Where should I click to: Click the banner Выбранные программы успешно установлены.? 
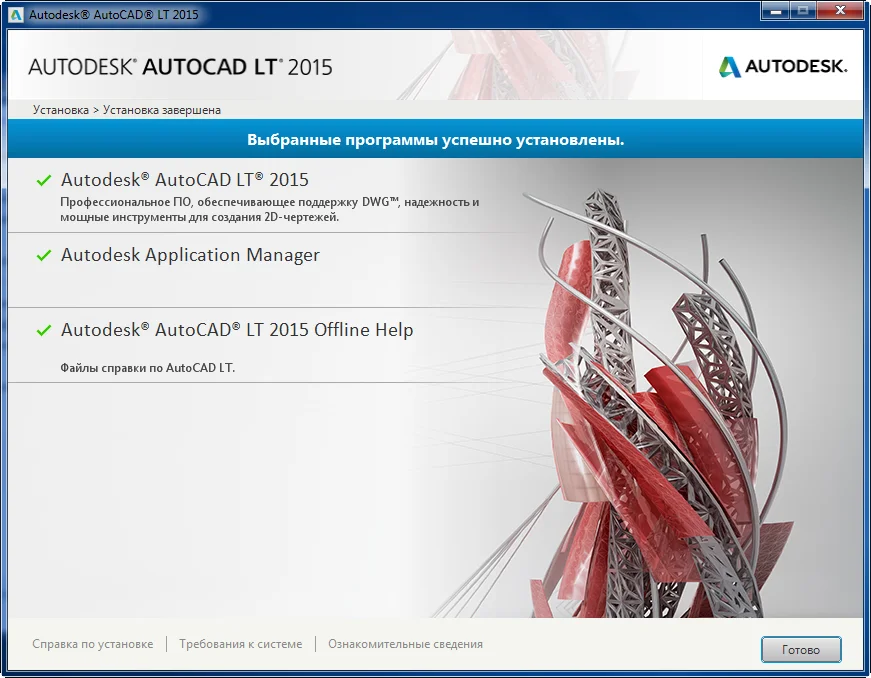click(436, 139)
